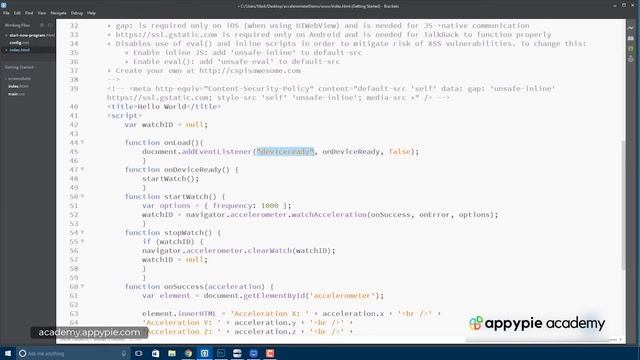The width and height of the screenshot is (640, 360).
Task: Click Cortana microphone icon in search box
Action: (x=124, y=353)
